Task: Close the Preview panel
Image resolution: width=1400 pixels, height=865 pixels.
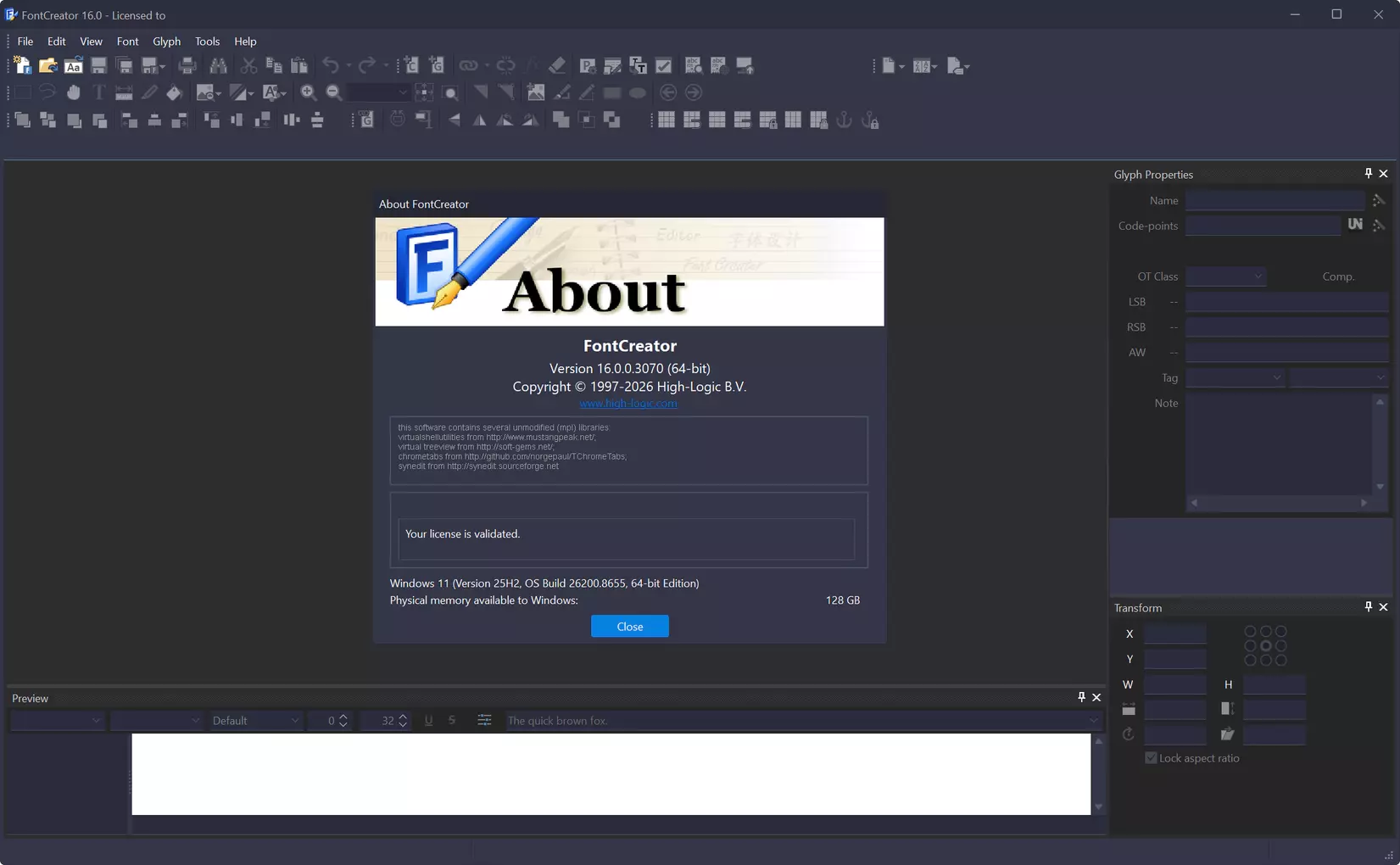Action: pyautogui.click(x=1096, y=697)
